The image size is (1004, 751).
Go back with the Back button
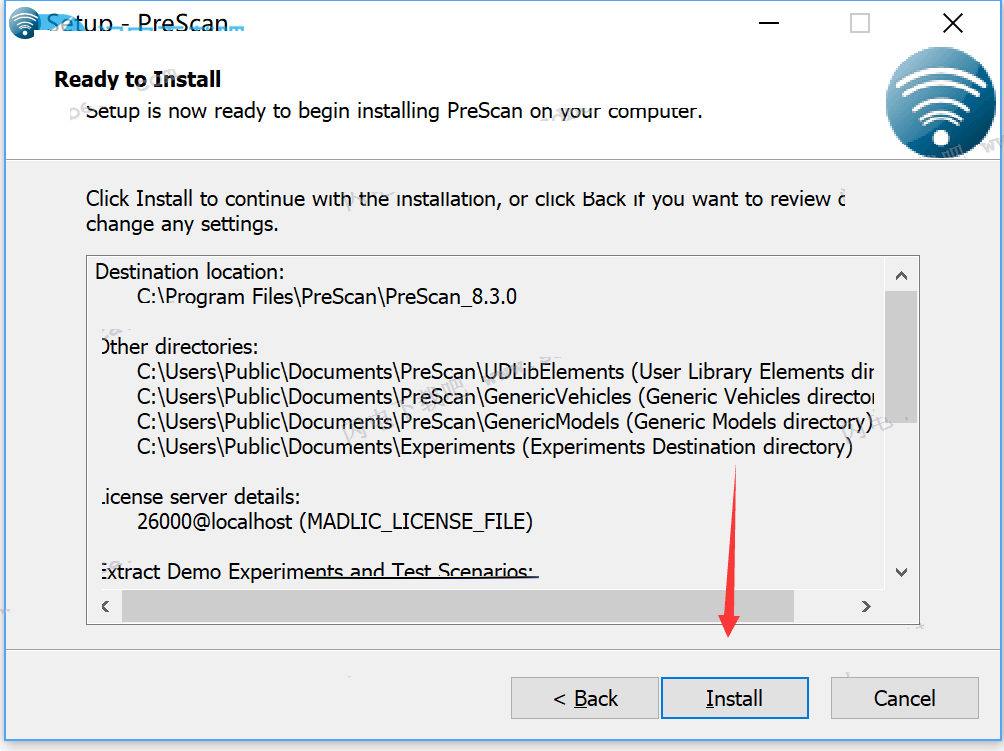585,698
